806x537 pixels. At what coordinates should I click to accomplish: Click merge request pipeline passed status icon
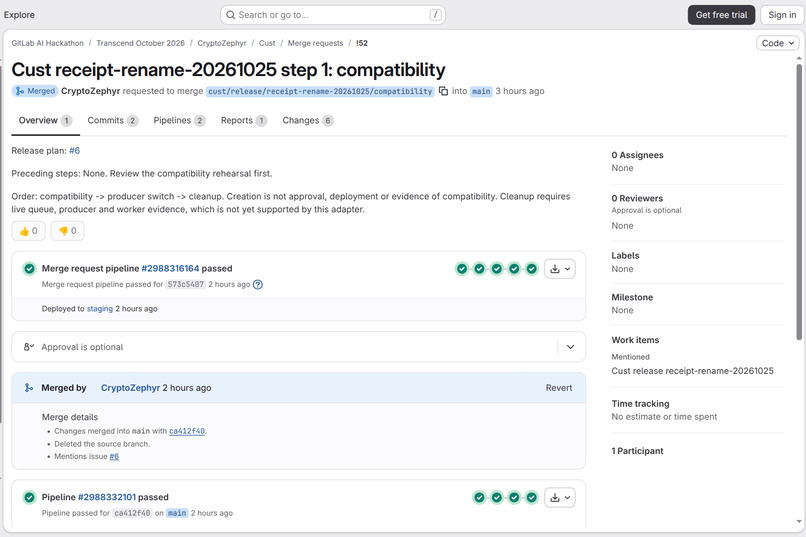(x=29, y=269)
